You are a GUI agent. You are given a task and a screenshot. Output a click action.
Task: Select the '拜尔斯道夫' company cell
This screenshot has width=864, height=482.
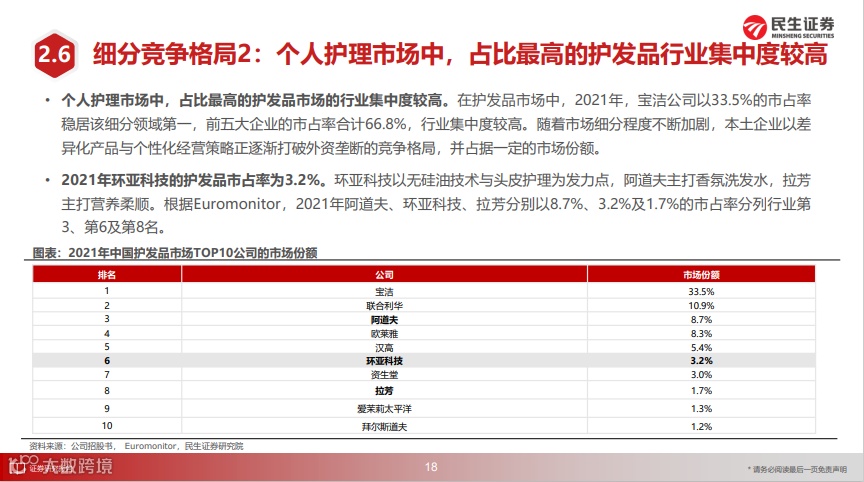[384, 426]
